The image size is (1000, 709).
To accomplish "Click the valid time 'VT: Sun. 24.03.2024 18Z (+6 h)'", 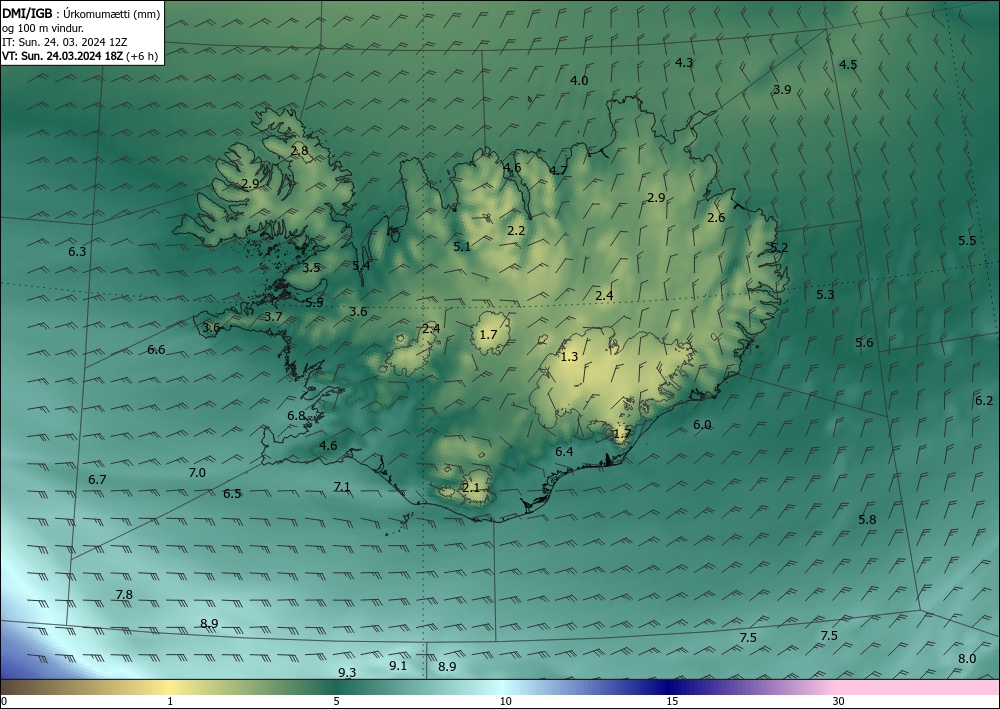I will tap(80, 56).
